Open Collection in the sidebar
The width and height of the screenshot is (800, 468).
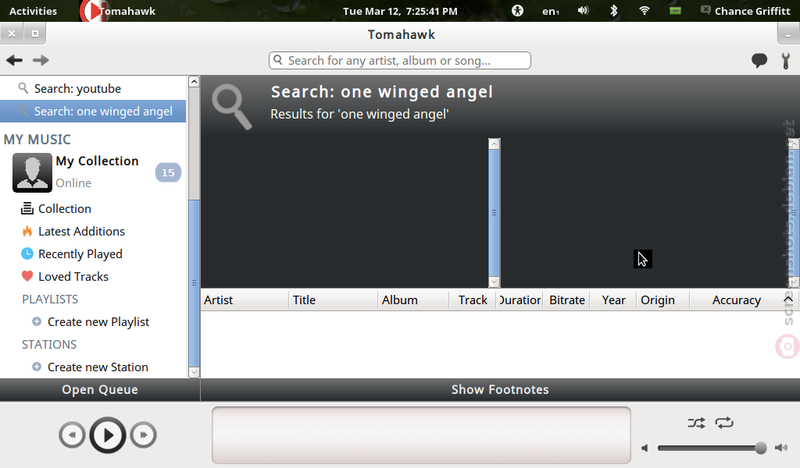[64, 209]
